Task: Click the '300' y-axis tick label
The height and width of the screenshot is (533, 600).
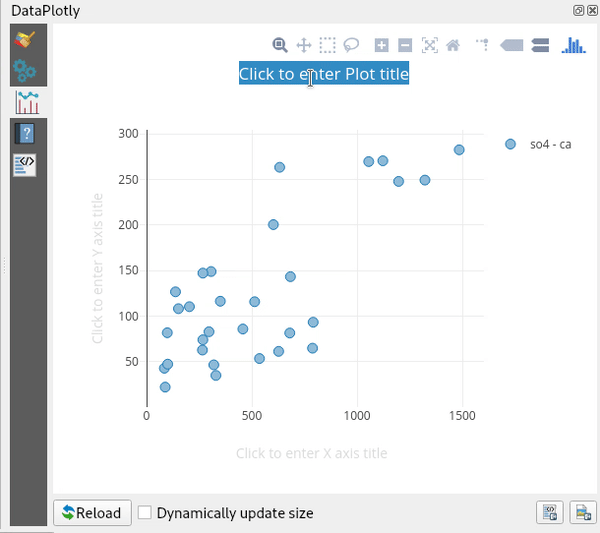Action: coord(128,134)
